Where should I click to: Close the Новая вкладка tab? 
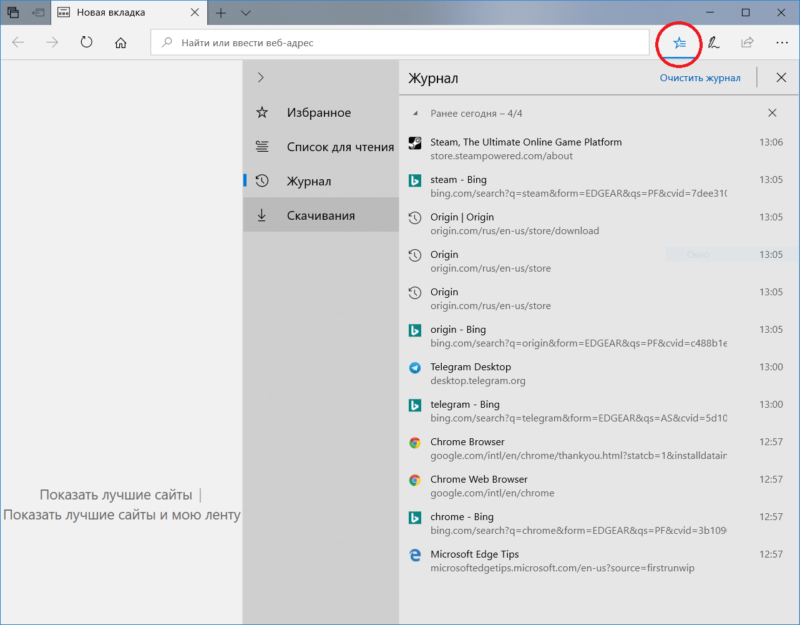point(195,12)
